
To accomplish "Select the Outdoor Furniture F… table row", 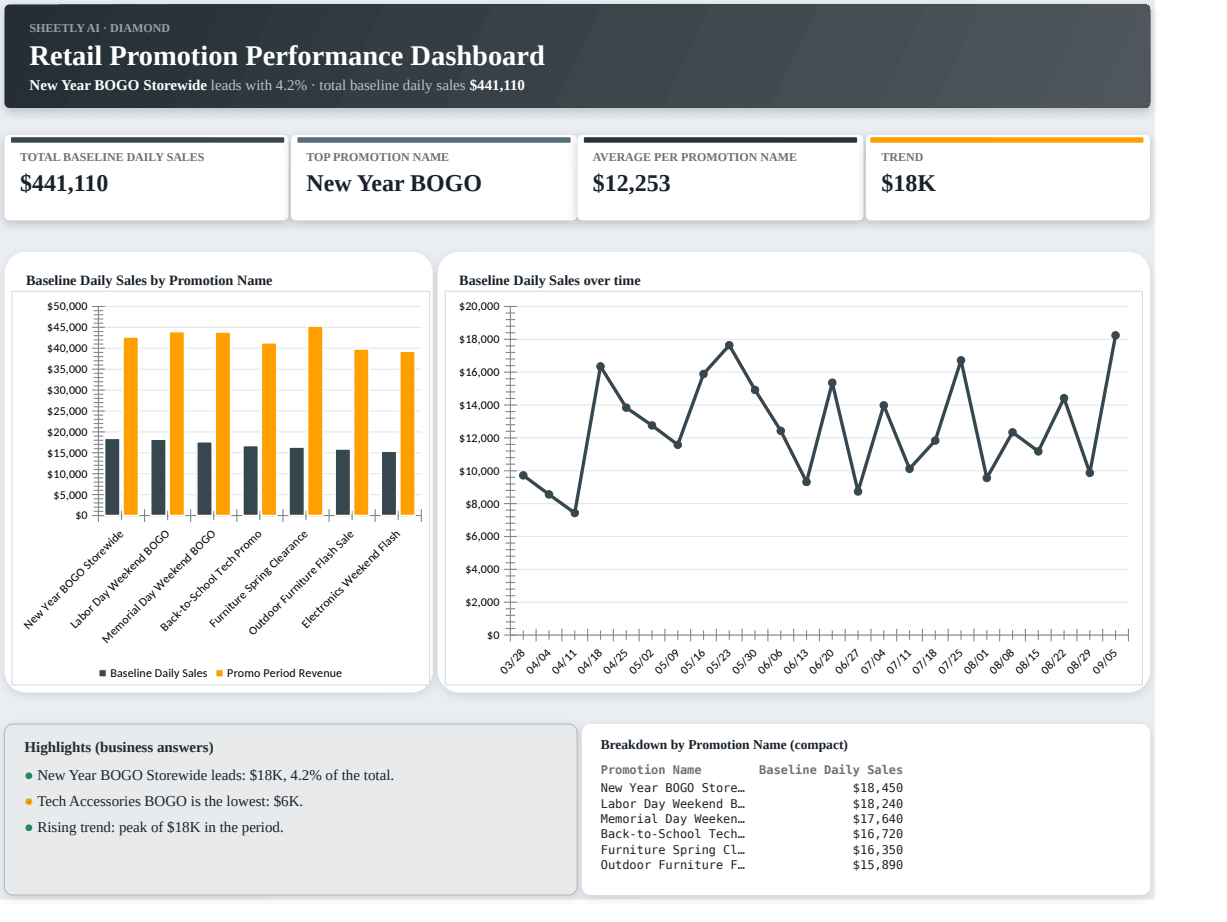I will (x=752, y=865).
